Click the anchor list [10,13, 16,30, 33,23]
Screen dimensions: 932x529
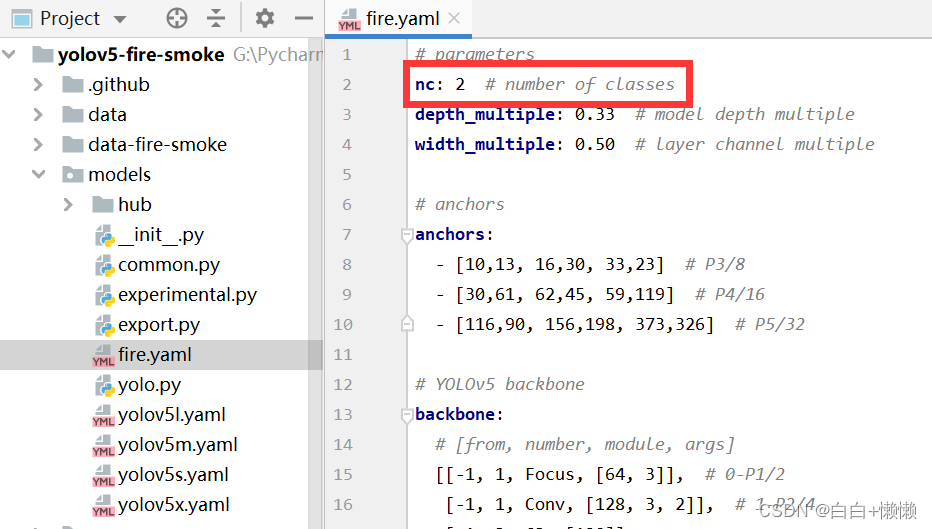coord(559,264)
